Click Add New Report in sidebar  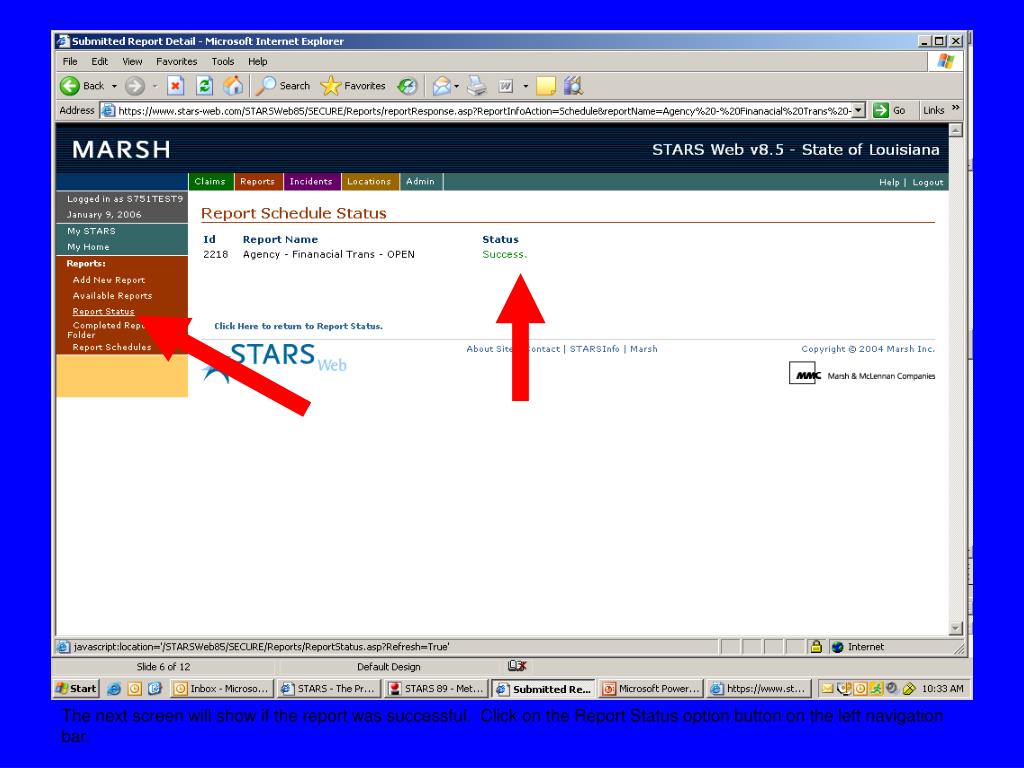(109, 280)
